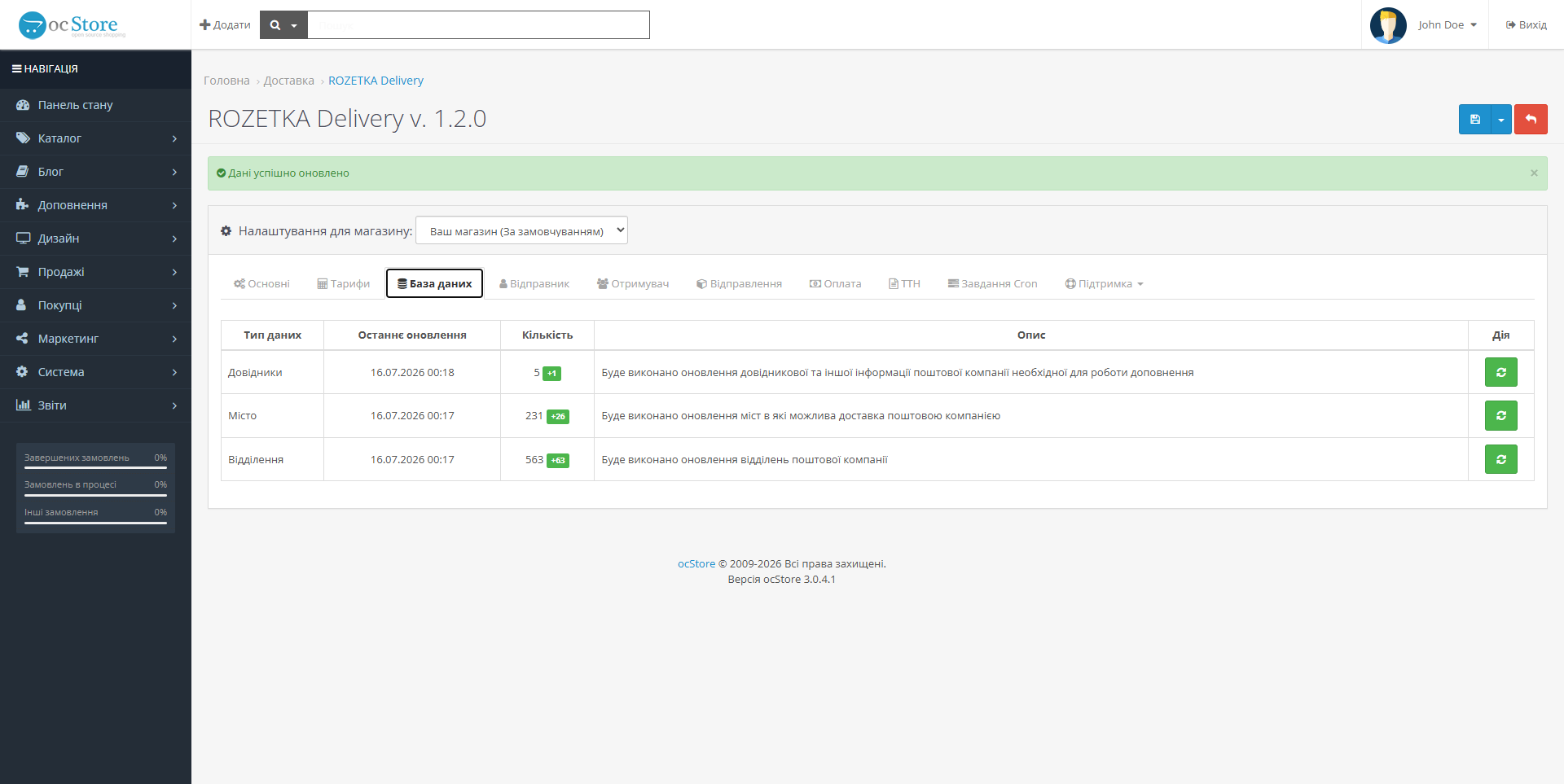This screenshot has width=1564, height=784.
Task: Click the red back arrow button
Action: click(1531, 120)
